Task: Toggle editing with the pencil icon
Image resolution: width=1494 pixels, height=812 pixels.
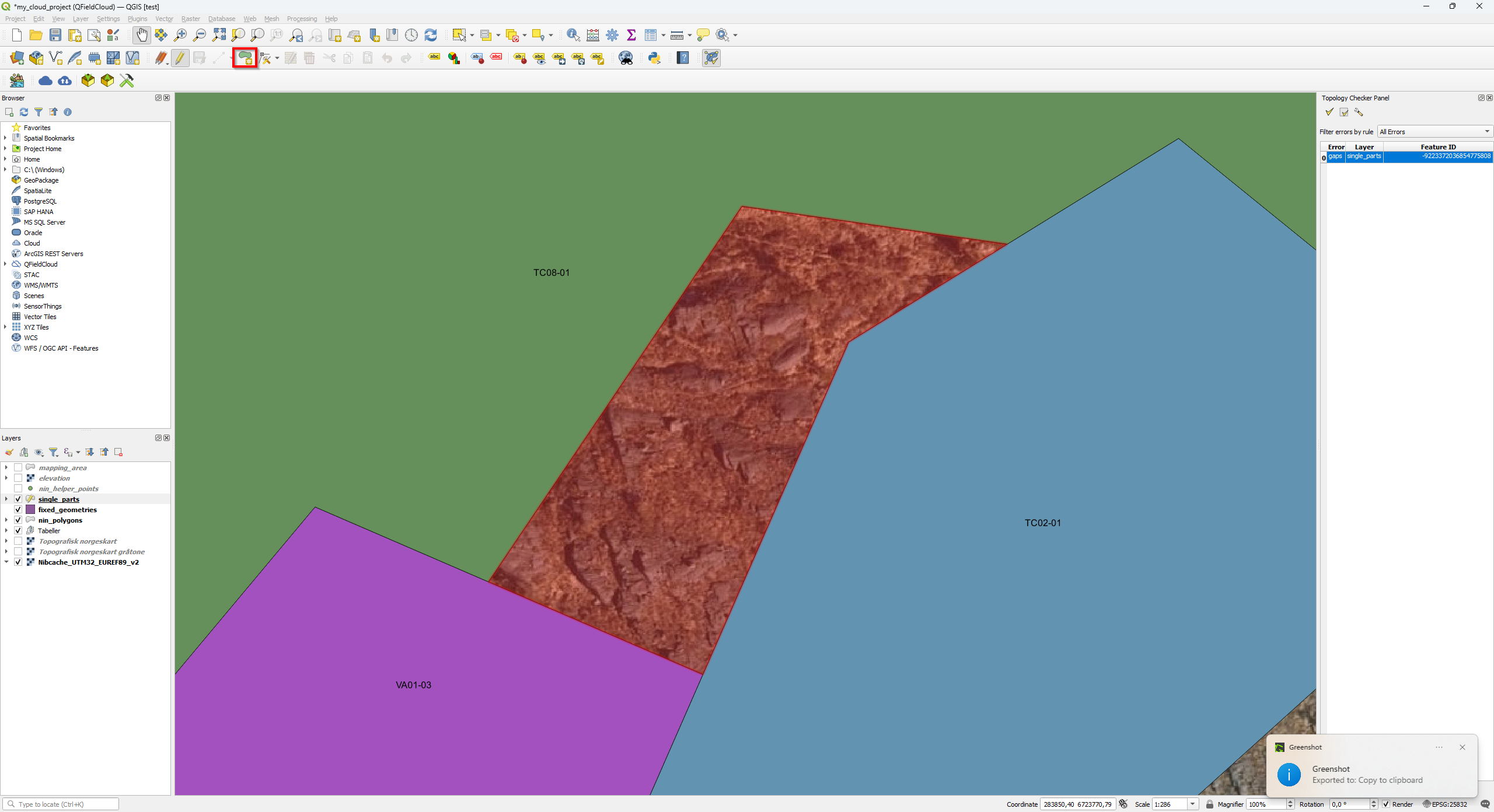Action: [180, 58]
